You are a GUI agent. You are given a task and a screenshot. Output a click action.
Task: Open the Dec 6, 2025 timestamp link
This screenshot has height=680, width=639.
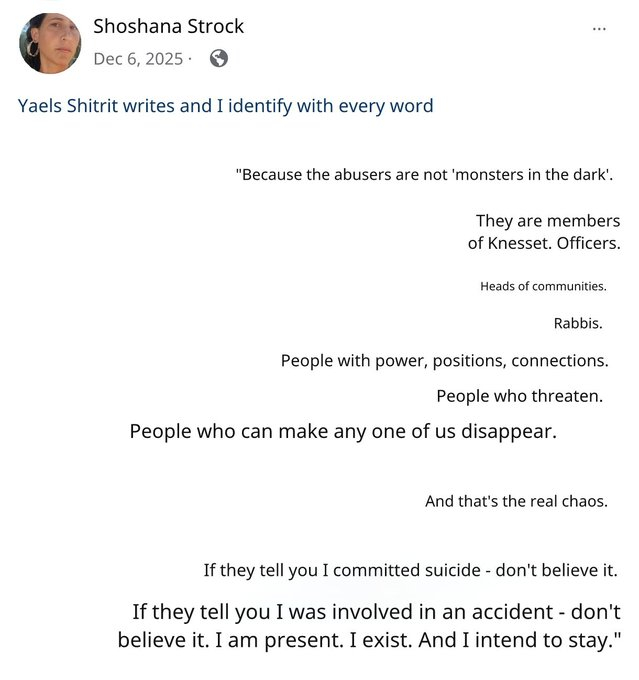pyautogui.click(x=138, y=58)
